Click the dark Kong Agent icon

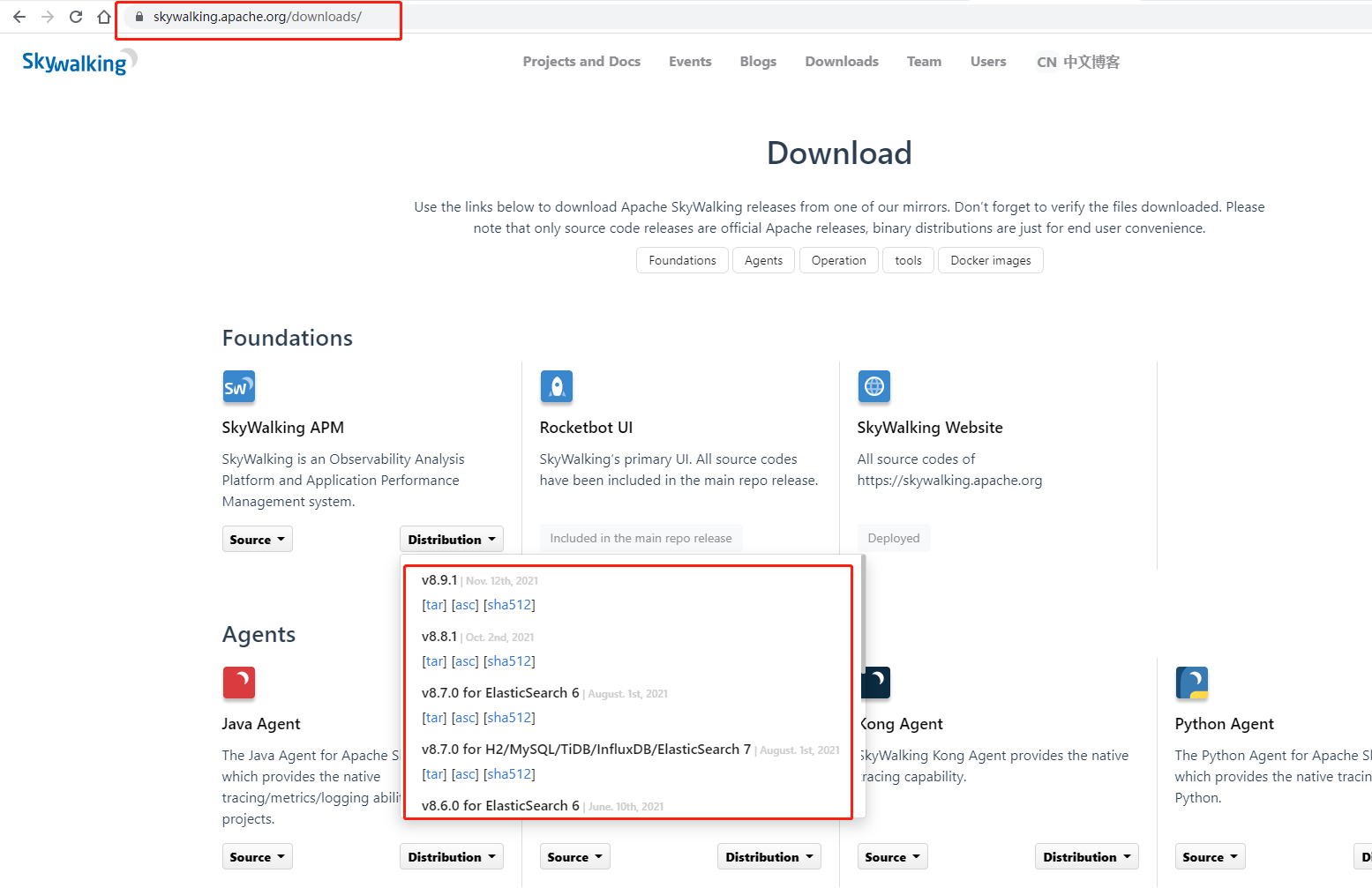coord(878,683)
